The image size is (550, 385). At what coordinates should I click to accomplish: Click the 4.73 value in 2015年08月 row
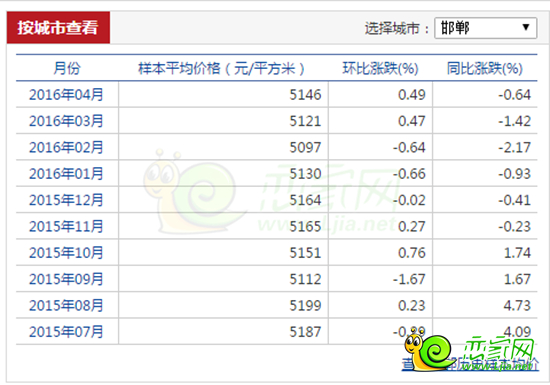pyautogui.click(x=517, y=305)
